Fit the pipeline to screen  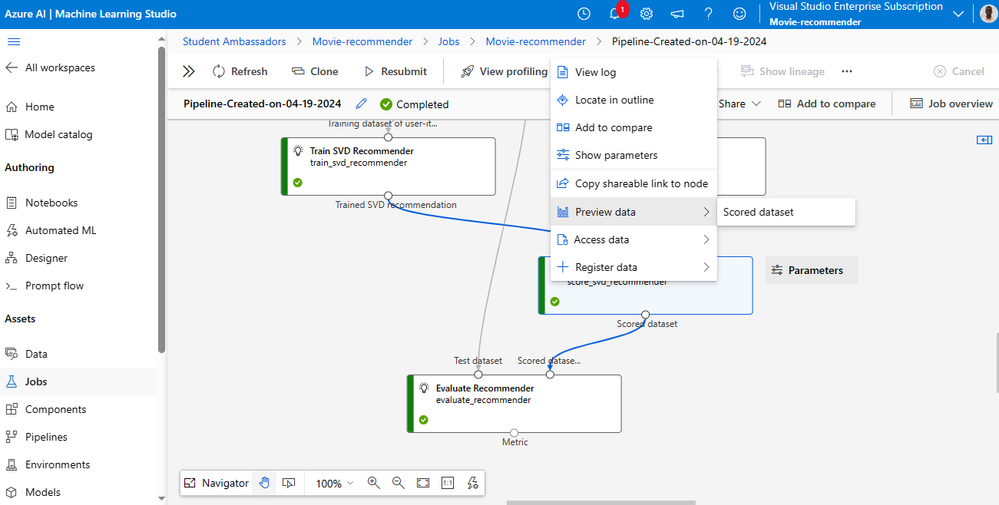pos(423,483)
